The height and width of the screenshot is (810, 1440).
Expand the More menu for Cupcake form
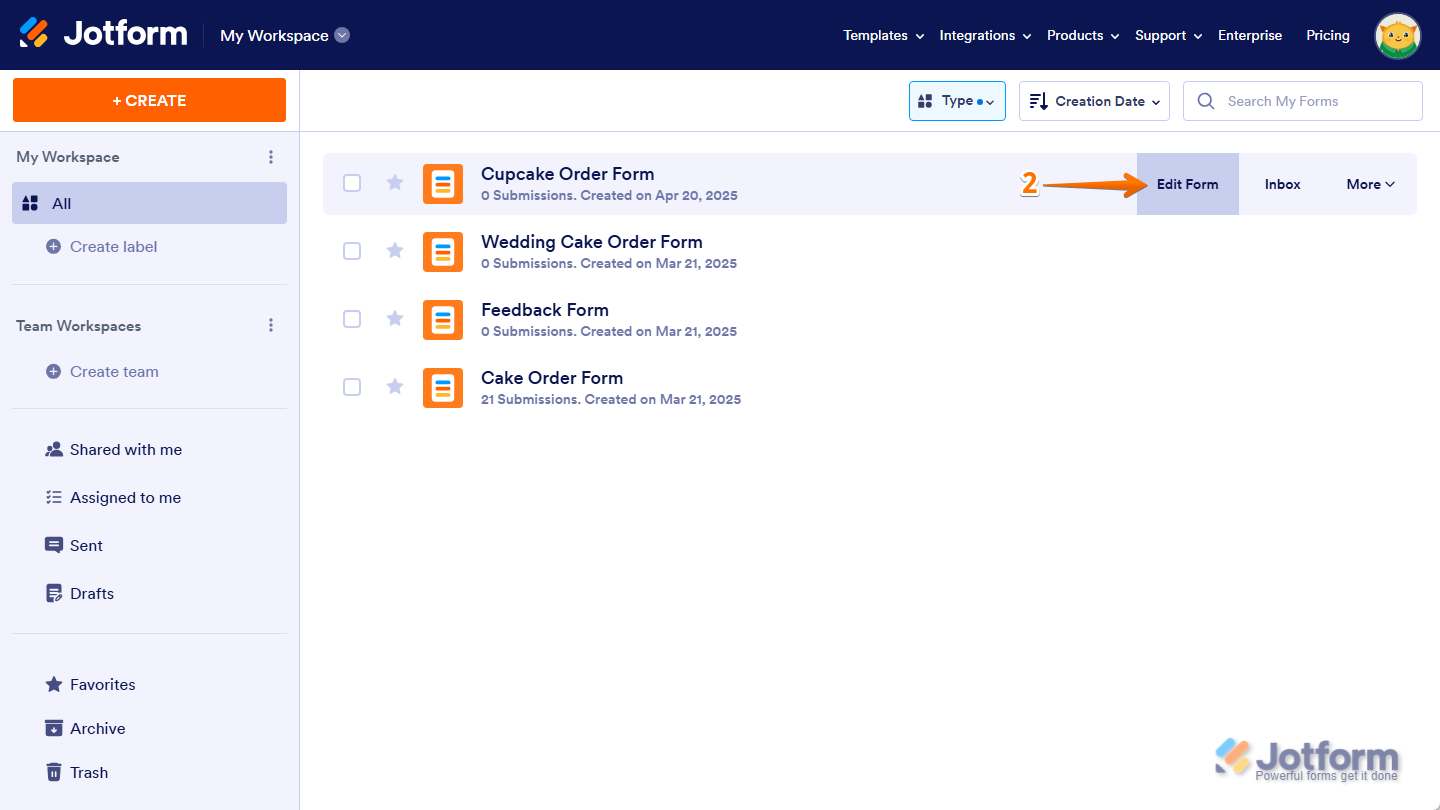click(1370, 184)
